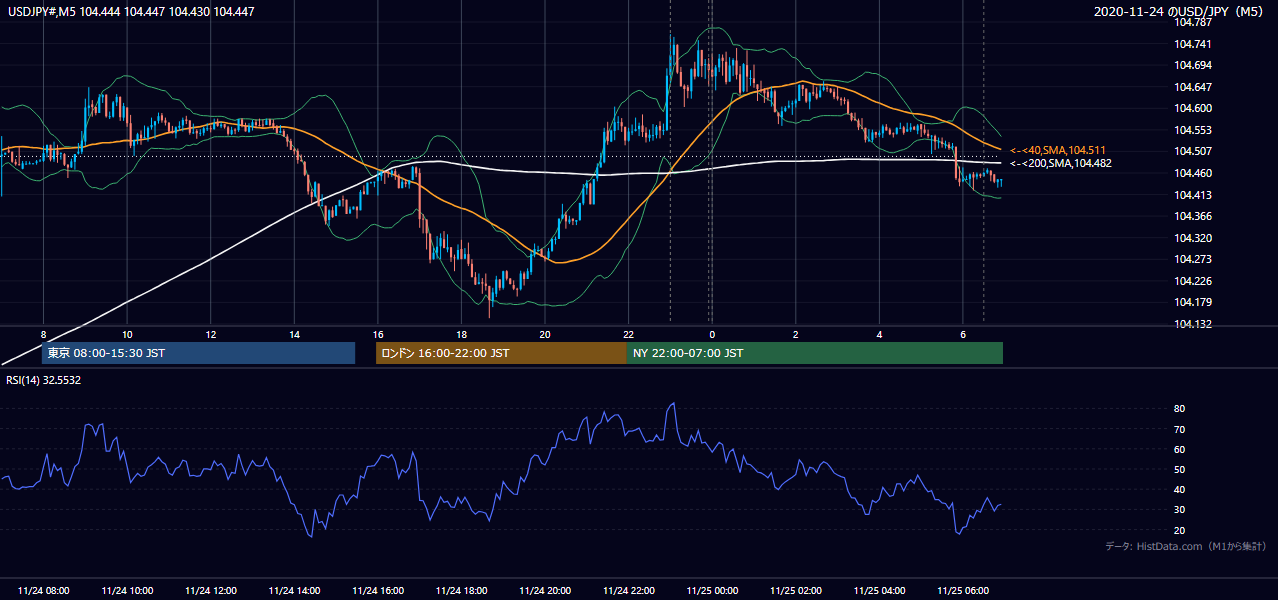1278x600 pixels.
Task: Click price axis value 104.553
Action: pos(1193,130)
